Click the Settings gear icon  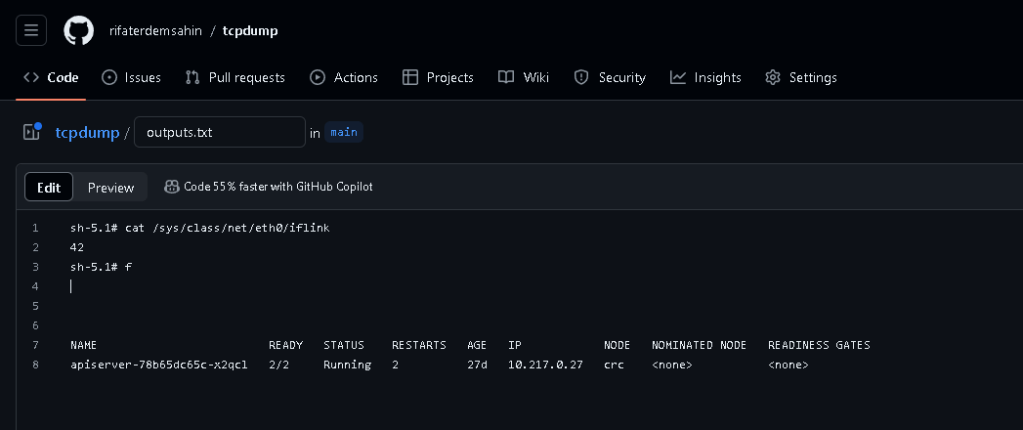(773, 78)
